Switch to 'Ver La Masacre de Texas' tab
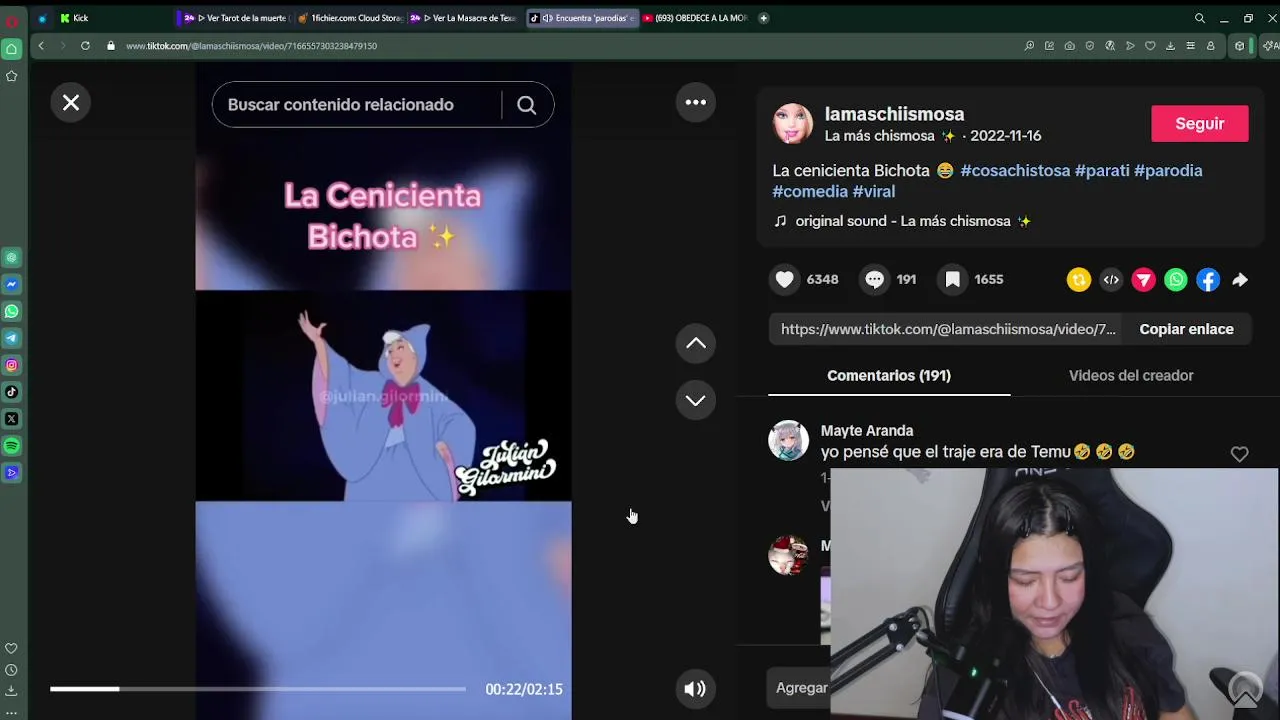This screenshot has height=720, width=1280. pyautogui.click(x=464, y=18)
